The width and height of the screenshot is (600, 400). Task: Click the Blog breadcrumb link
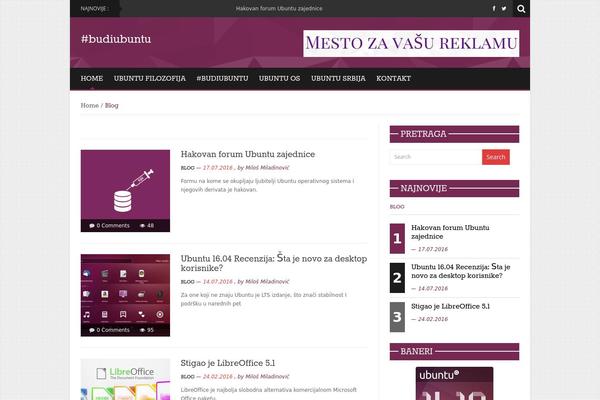tap(112, 105)
